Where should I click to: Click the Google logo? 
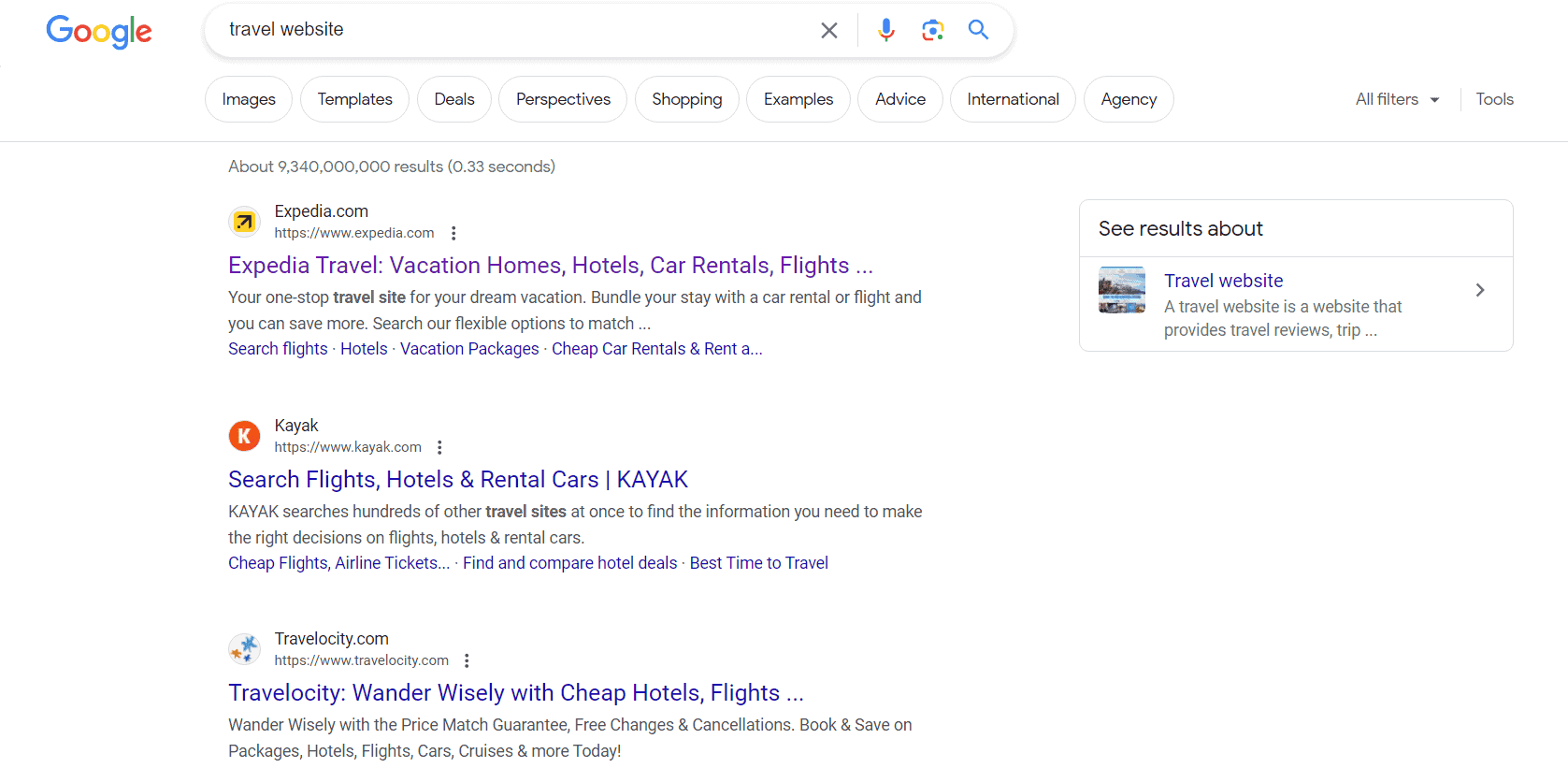(99, 31)
